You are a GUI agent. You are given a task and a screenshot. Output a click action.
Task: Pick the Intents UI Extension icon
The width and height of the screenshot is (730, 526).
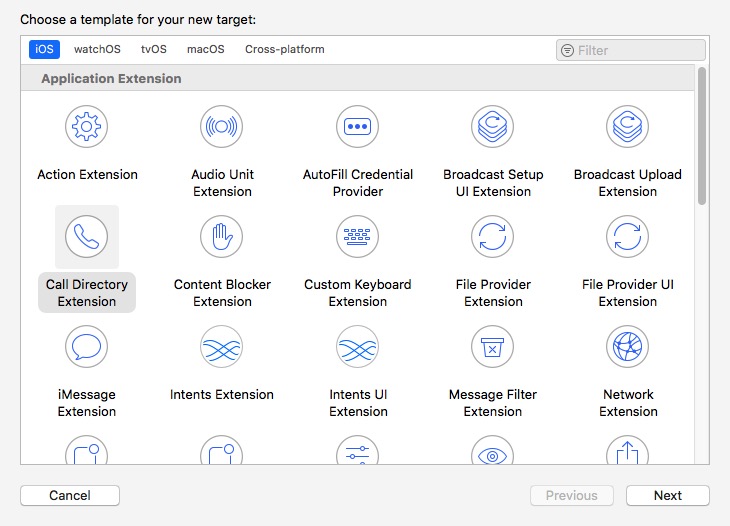point(358,346)
